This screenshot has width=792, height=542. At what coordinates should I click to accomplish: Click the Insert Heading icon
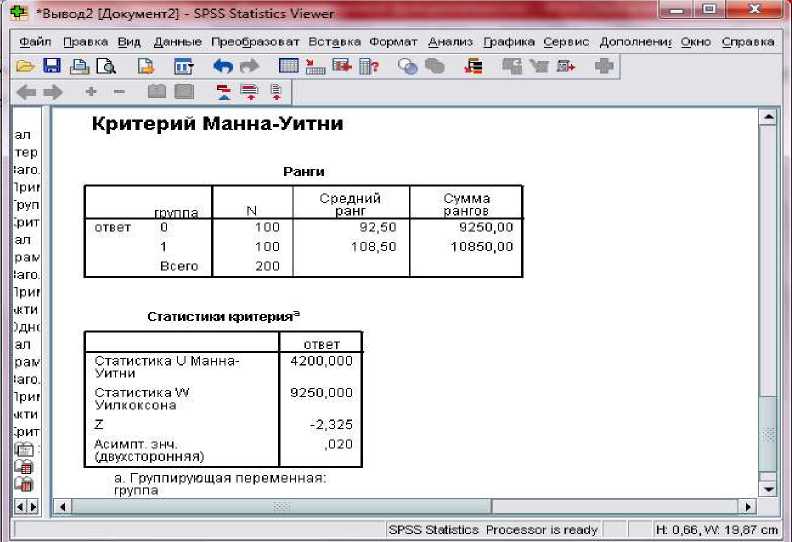pos(223,92)
